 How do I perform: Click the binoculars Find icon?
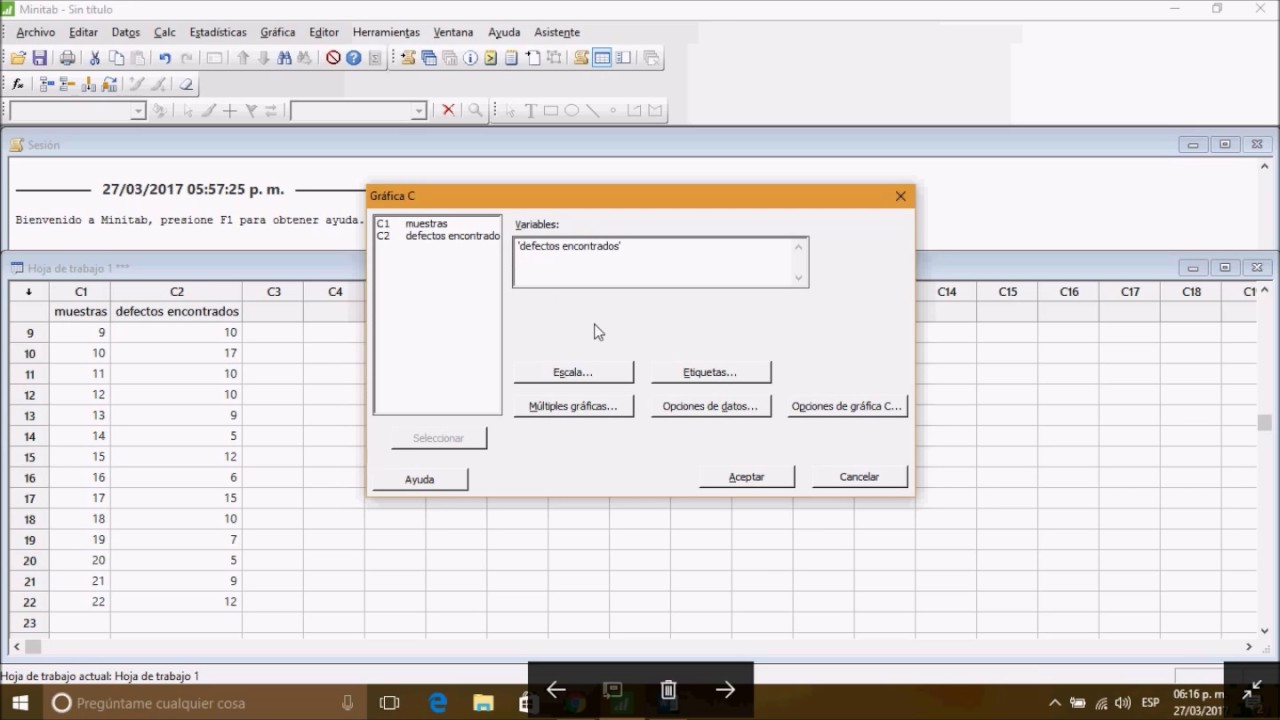click(x=284, y=58)
